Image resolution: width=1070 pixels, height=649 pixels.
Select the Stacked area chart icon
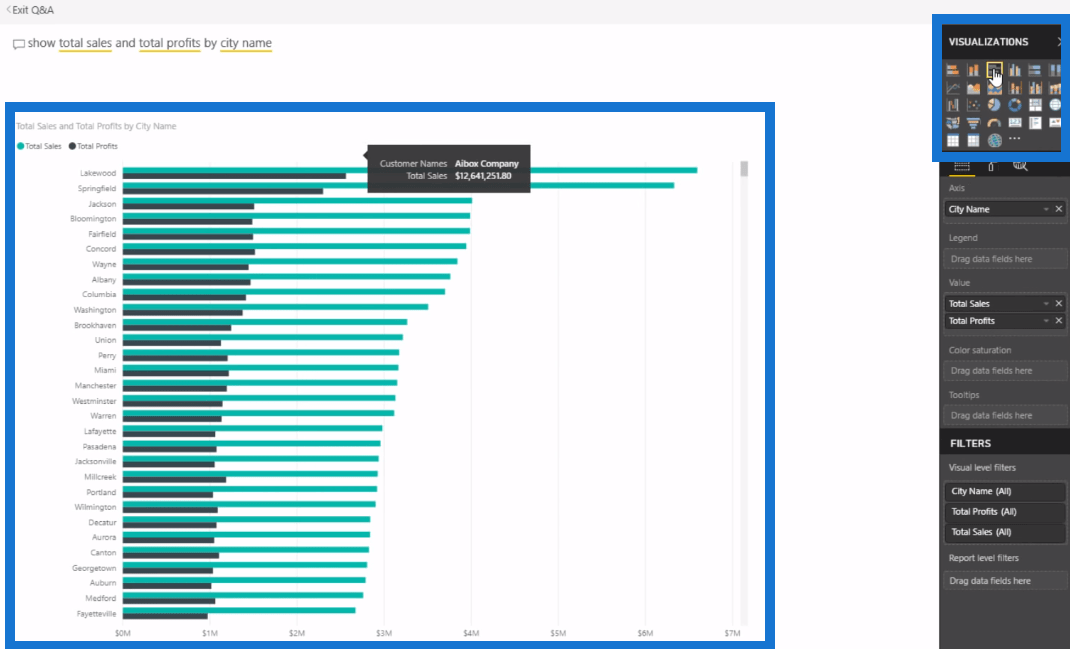tap(994, 88)
